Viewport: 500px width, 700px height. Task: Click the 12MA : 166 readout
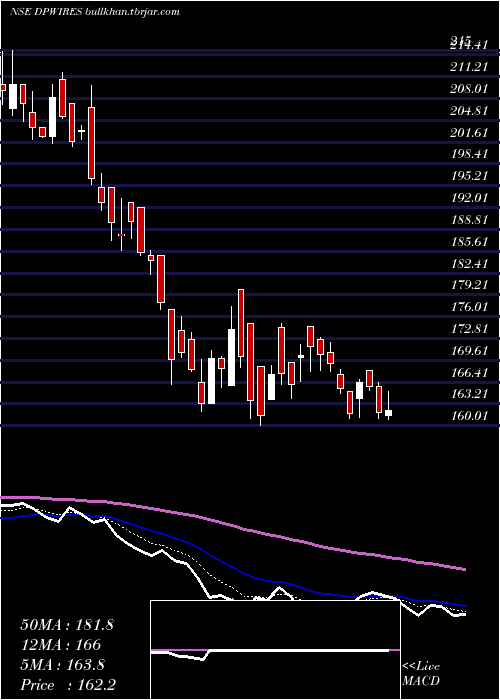click(x=60, y=645)
